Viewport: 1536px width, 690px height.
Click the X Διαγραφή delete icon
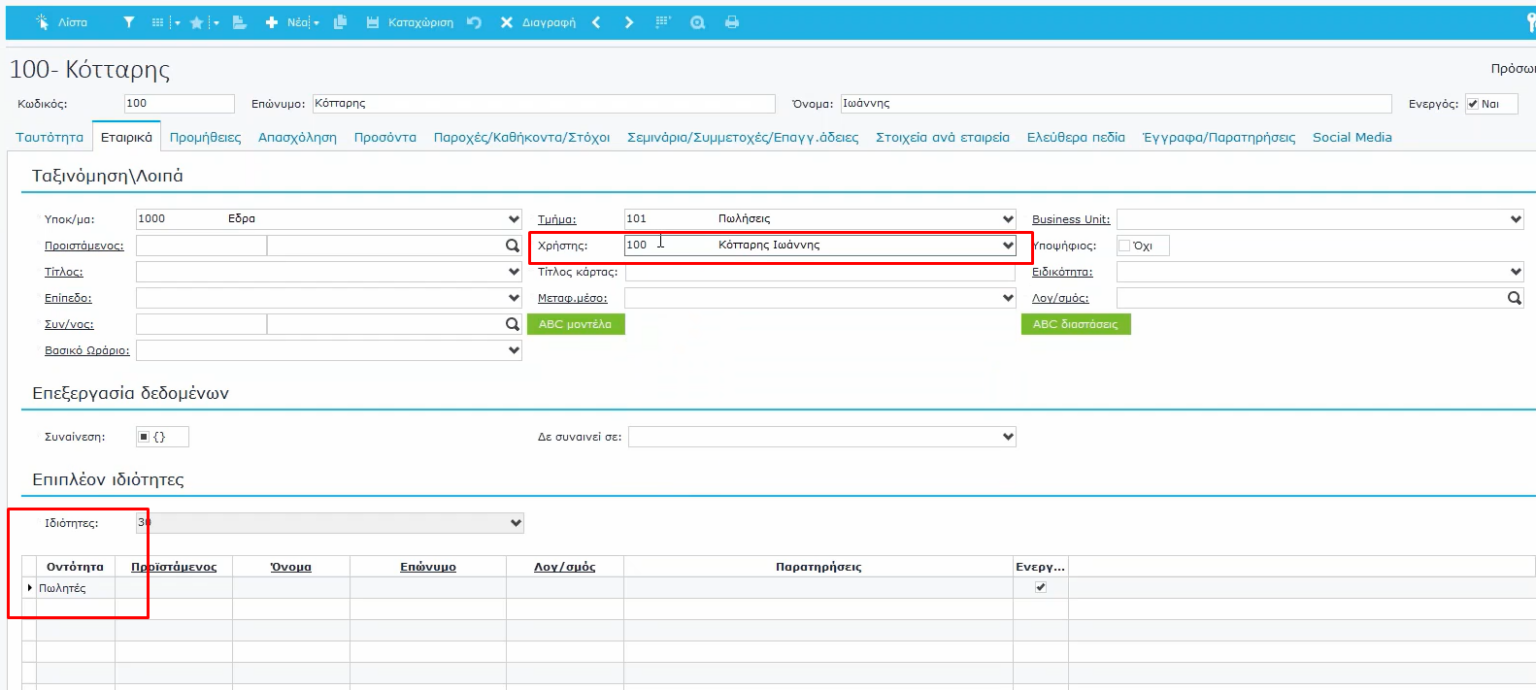point(506,22)
